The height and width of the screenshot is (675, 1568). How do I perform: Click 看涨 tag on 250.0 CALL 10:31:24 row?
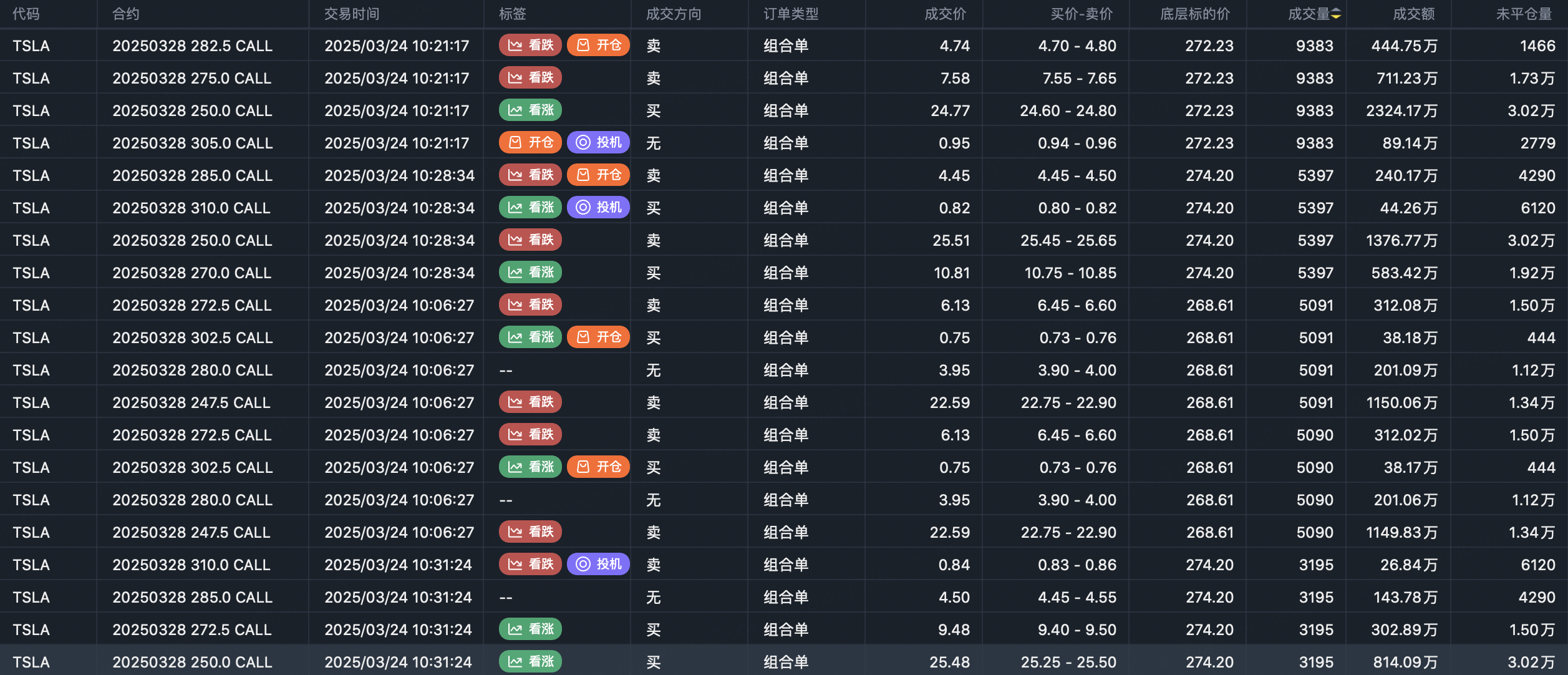pos(531,662)
